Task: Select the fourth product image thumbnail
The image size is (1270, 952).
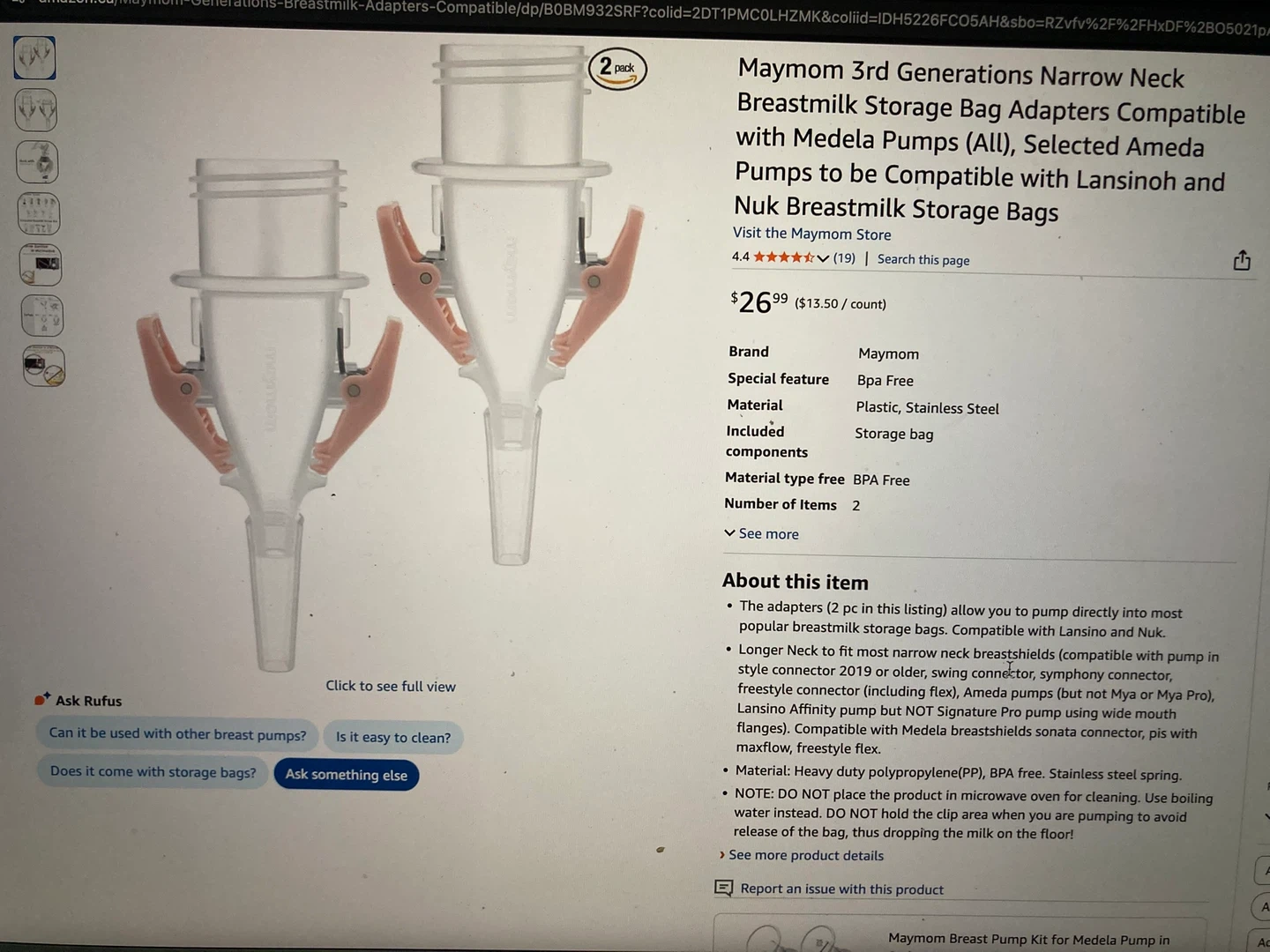Action: 39,214
